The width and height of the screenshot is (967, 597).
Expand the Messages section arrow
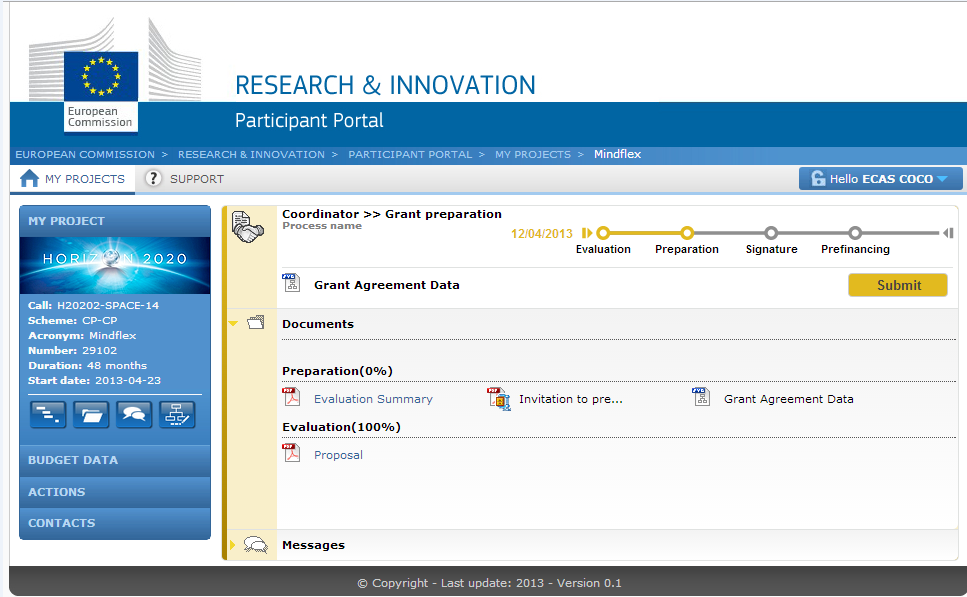(232, 545)
